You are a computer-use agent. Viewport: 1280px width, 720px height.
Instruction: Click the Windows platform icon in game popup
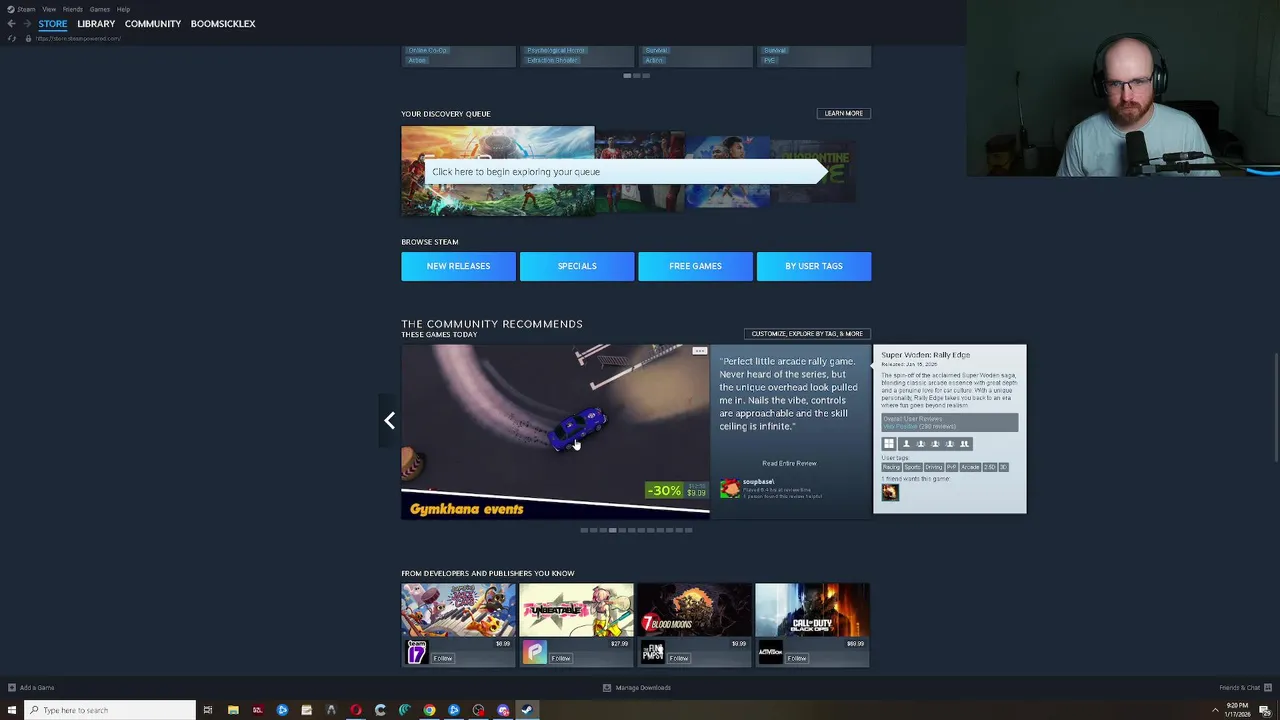(x=889, y=444)
